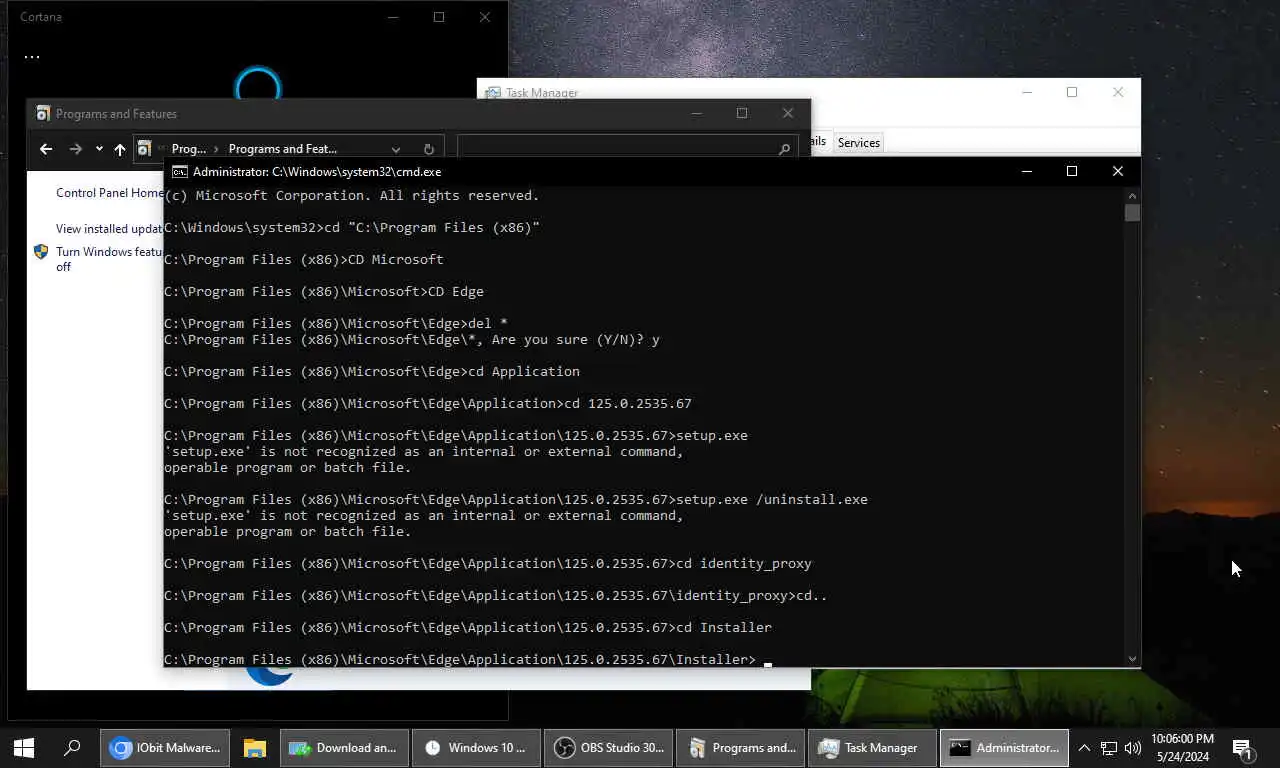Viewport: 1280px width, 768px height.
Task: Switch to Programs and... taskbar button
Action: 741,747
